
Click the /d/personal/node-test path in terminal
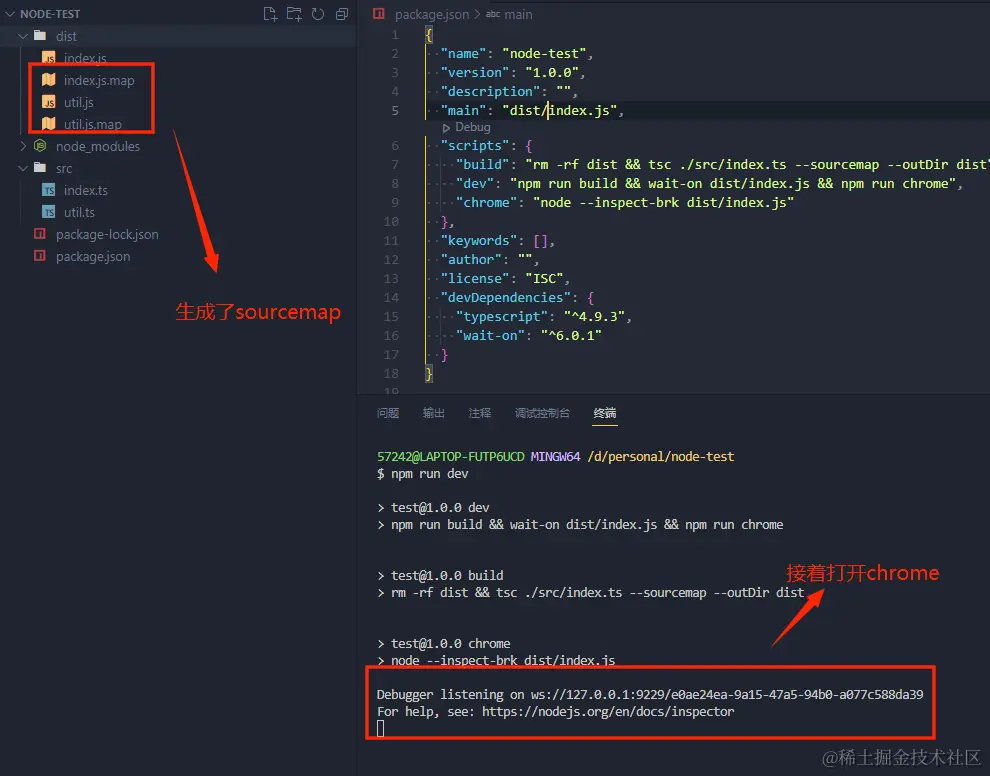(x=660, y=457)
